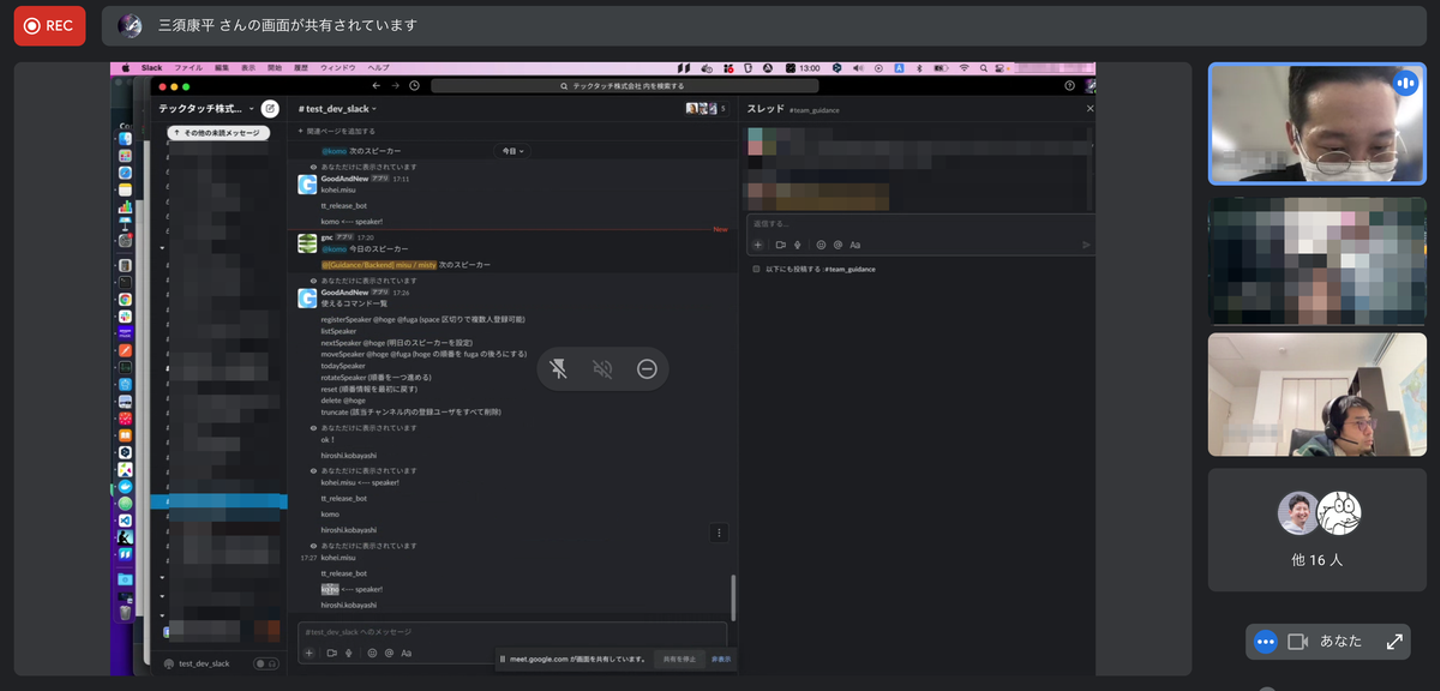Click Aa formatting icon in channel composer
The height and width of the screenshot is (691, 1440).
click(x=406, y=653)
